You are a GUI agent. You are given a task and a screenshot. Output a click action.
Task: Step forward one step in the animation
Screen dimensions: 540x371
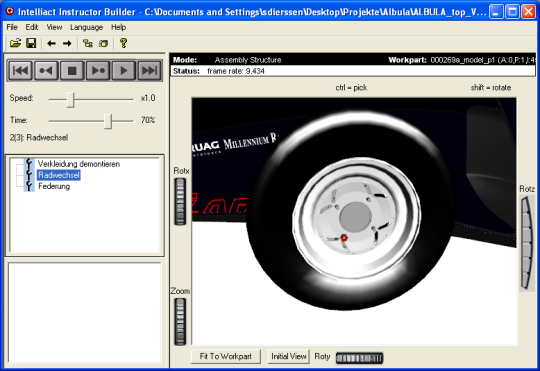pyautogui.click(x=98, y=71)
